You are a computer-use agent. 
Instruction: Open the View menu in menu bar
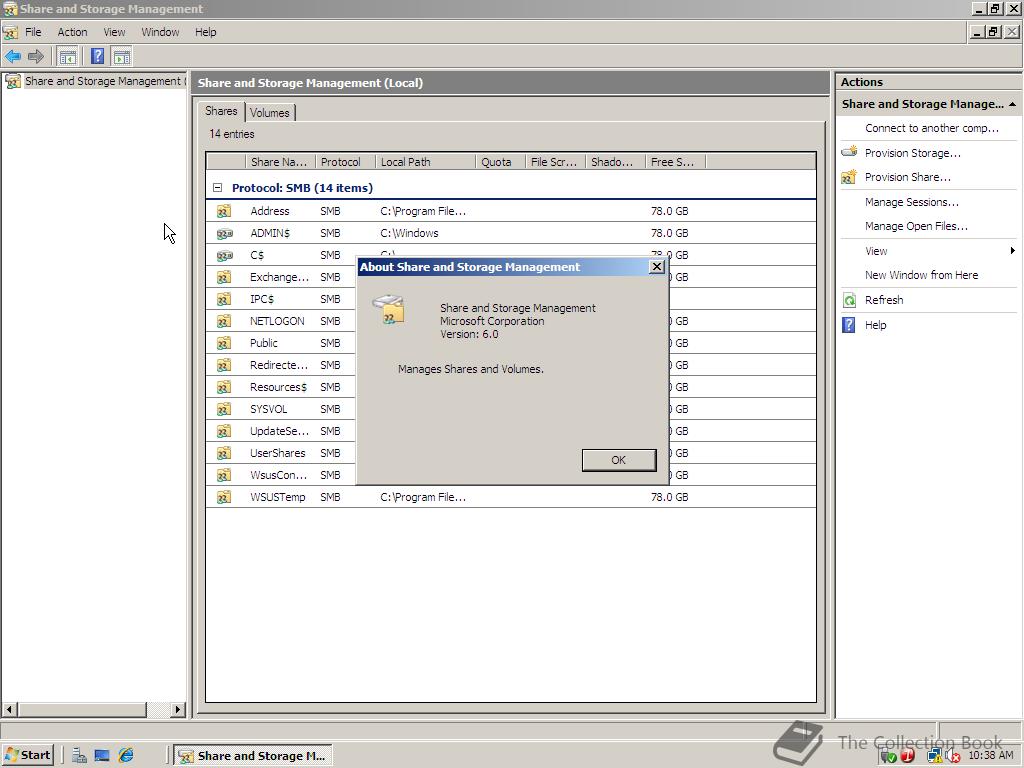[114, 32]
